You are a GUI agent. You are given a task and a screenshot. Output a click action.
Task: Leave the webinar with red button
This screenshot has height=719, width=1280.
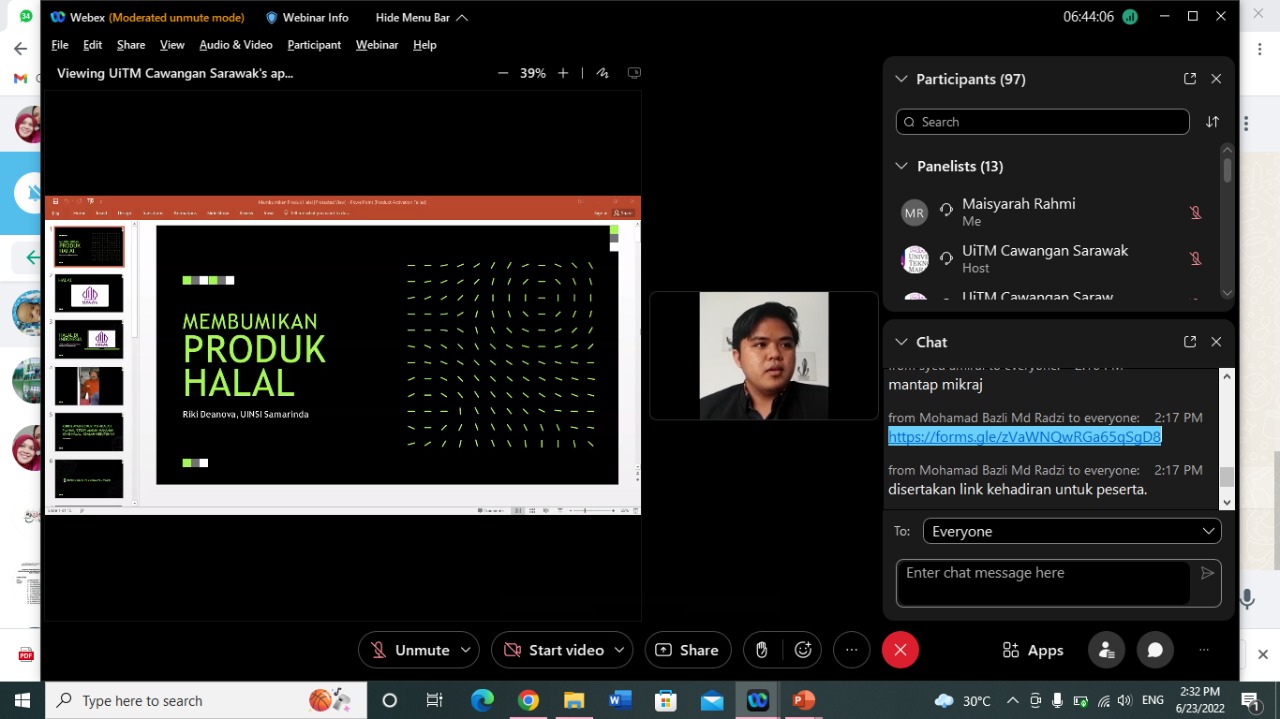[x=900, y=650]
